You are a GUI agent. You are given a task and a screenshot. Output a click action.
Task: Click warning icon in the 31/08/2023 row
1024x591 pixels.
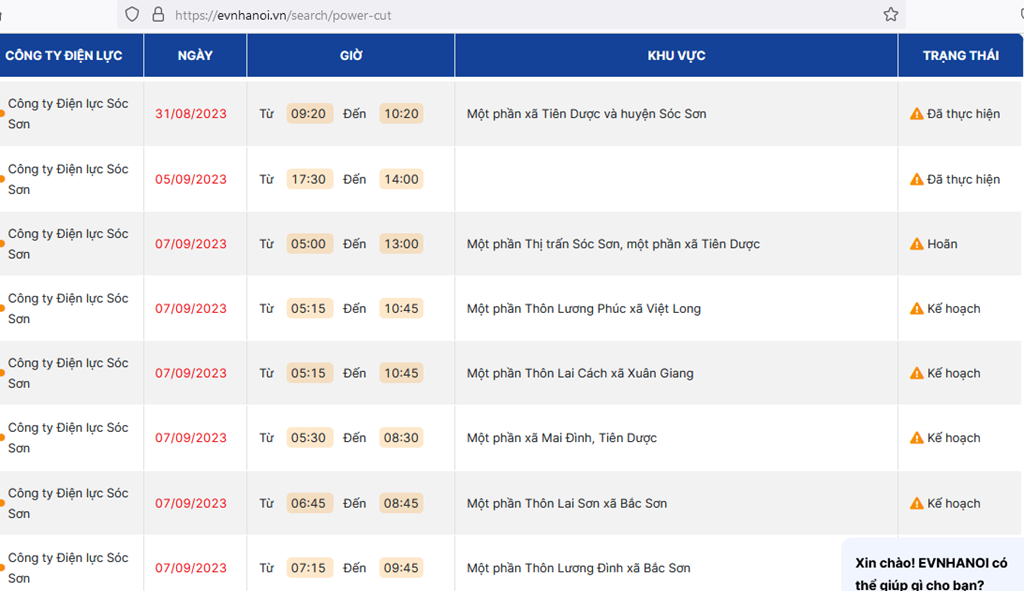pyautogui.click(x=916, y=114)
